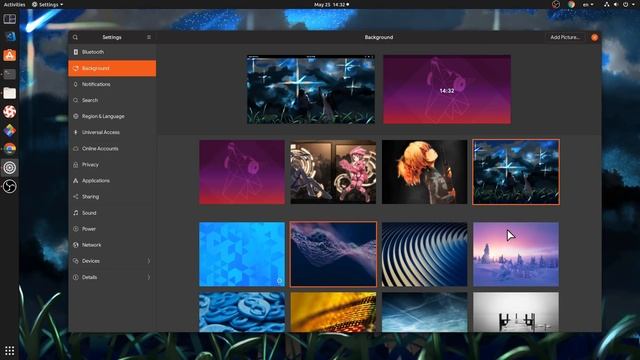Select the purple snowy landscape wallpaper
Image resolution: width=640 pixels, height=360 pixels.
[516, 254]
